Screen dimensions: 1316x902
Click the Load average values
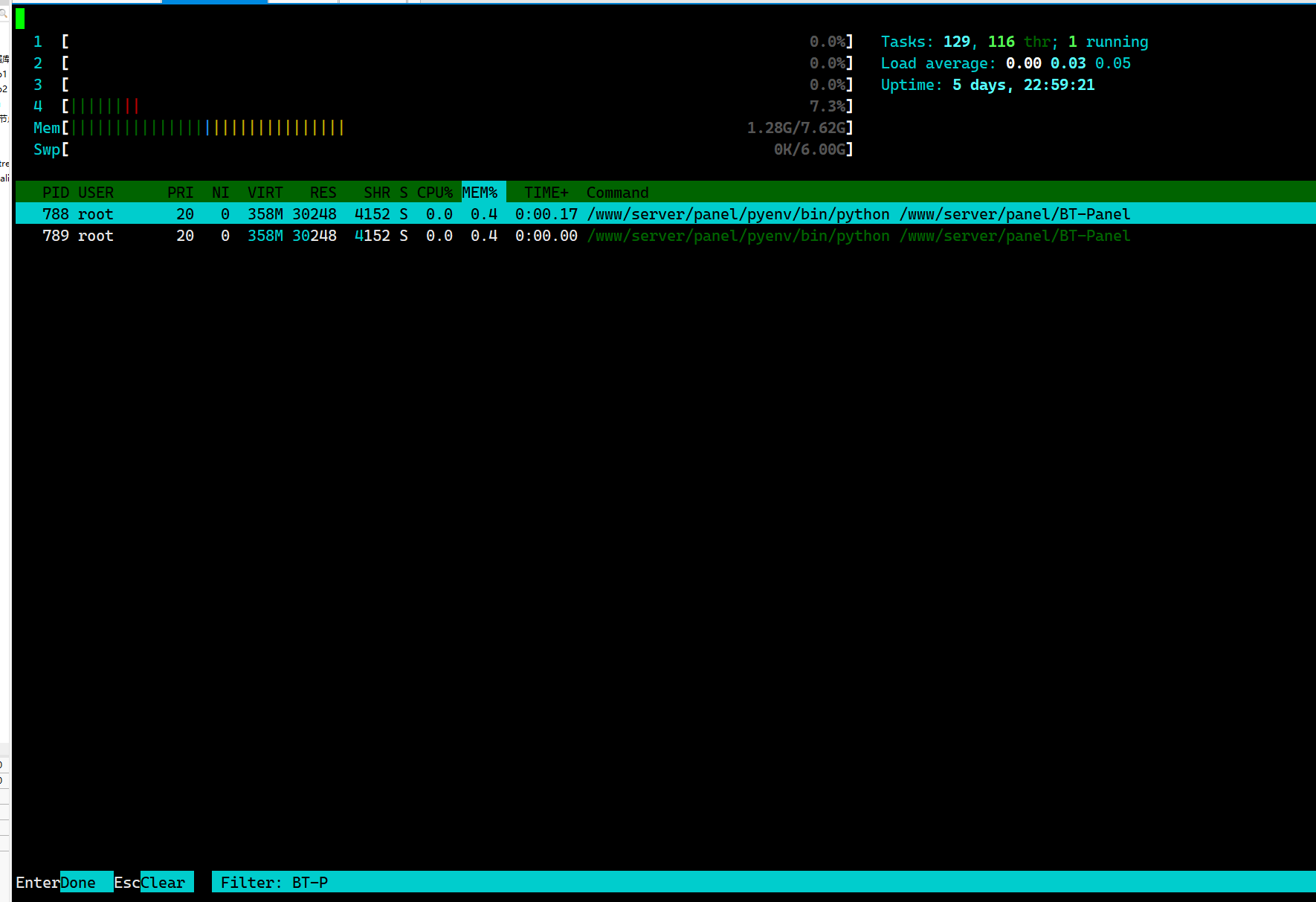[1068, 63]
